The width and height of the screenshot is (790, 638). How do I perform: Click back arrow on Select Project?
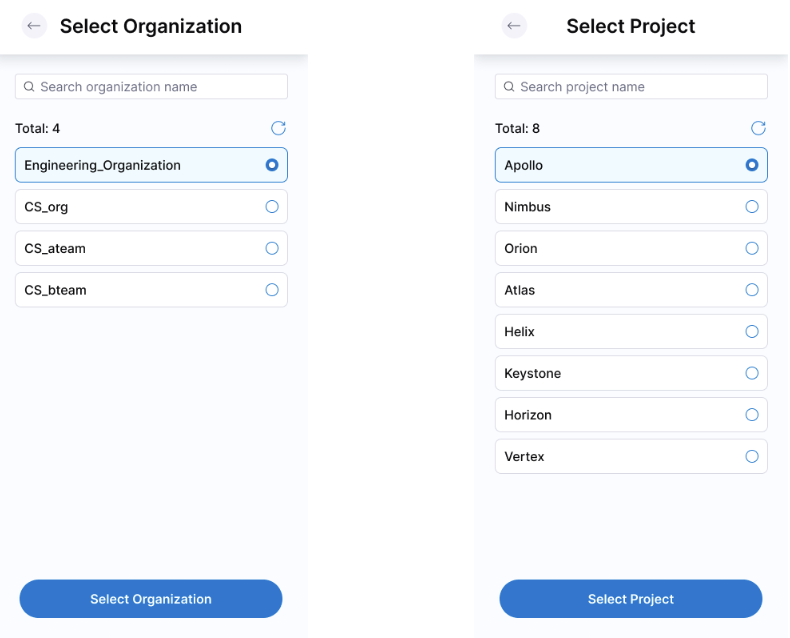(x=515, y=26)
